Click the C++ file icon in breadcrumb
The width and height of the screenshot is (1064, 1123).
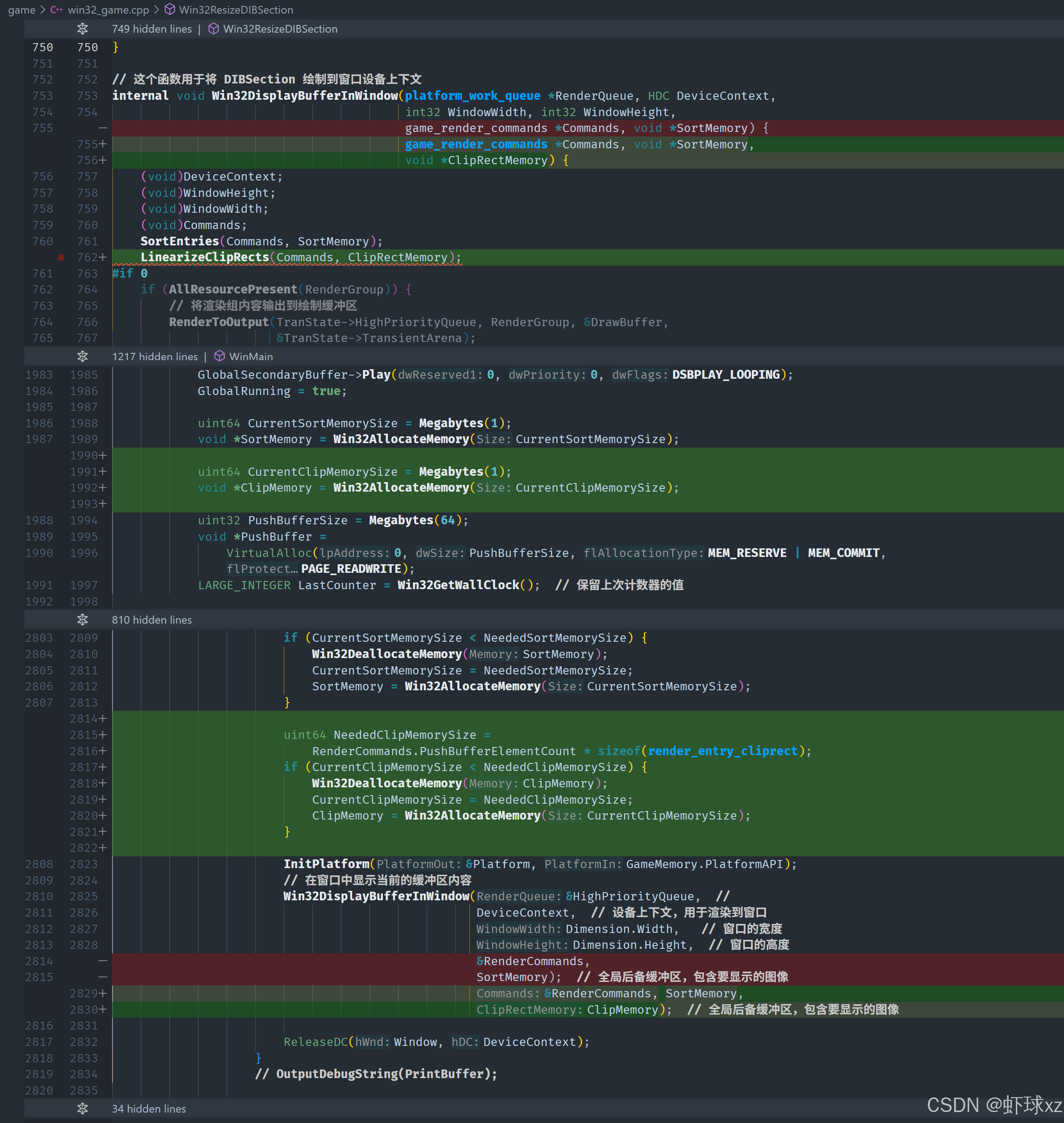coord(56,10)
